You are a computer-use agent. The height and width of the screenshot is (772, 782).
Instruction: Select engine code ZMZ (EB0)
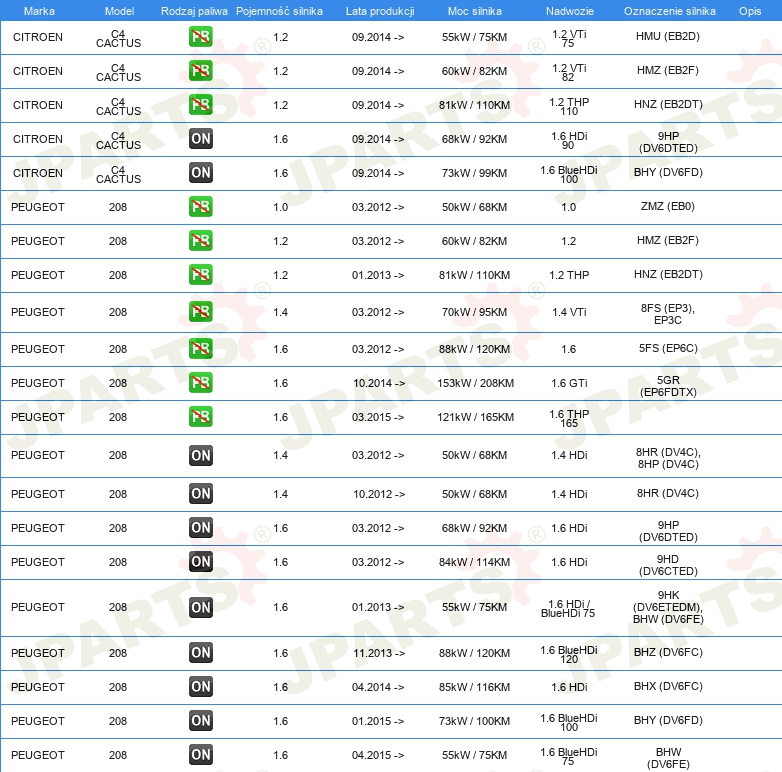(x=667, y=206)
